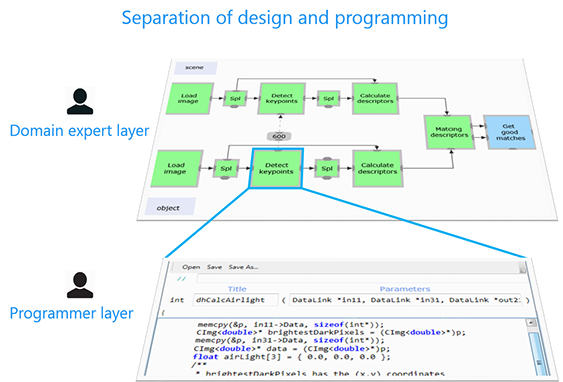Click the DataLink parameters field
This screenshot has width=563, height=382.
(405, 300)
